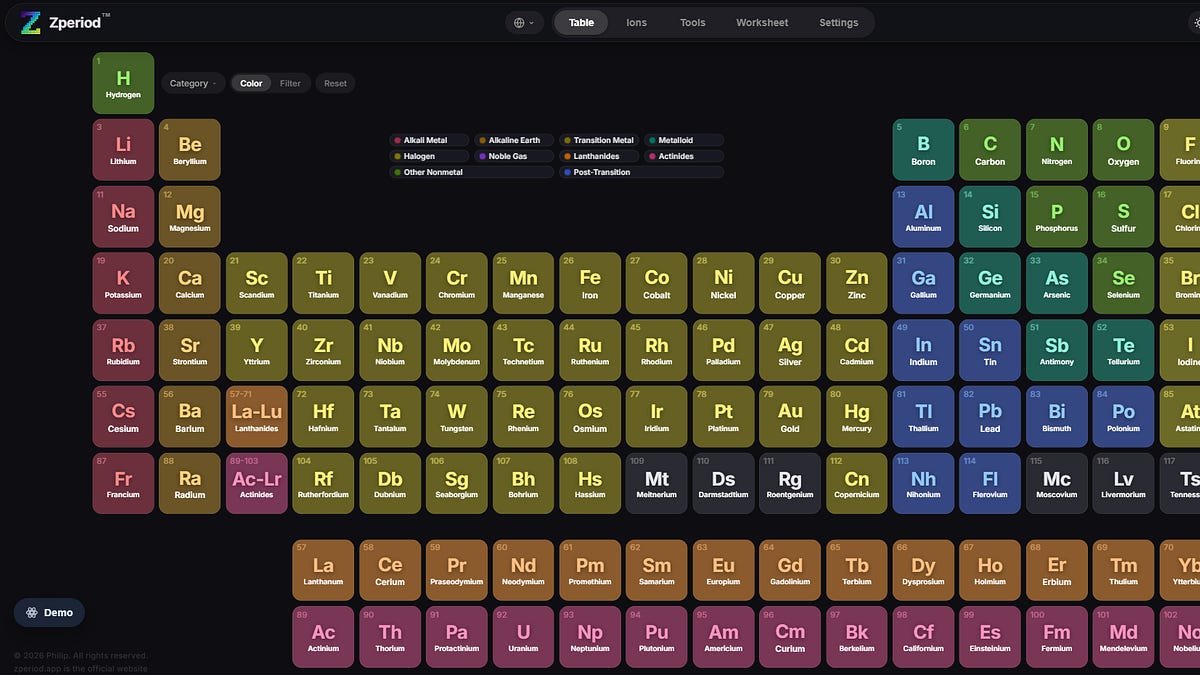Image resolution: width=1200 pixels, height=675 pixels.
Task: Select the Hydrogen element tile
Action: click(123, 83)
